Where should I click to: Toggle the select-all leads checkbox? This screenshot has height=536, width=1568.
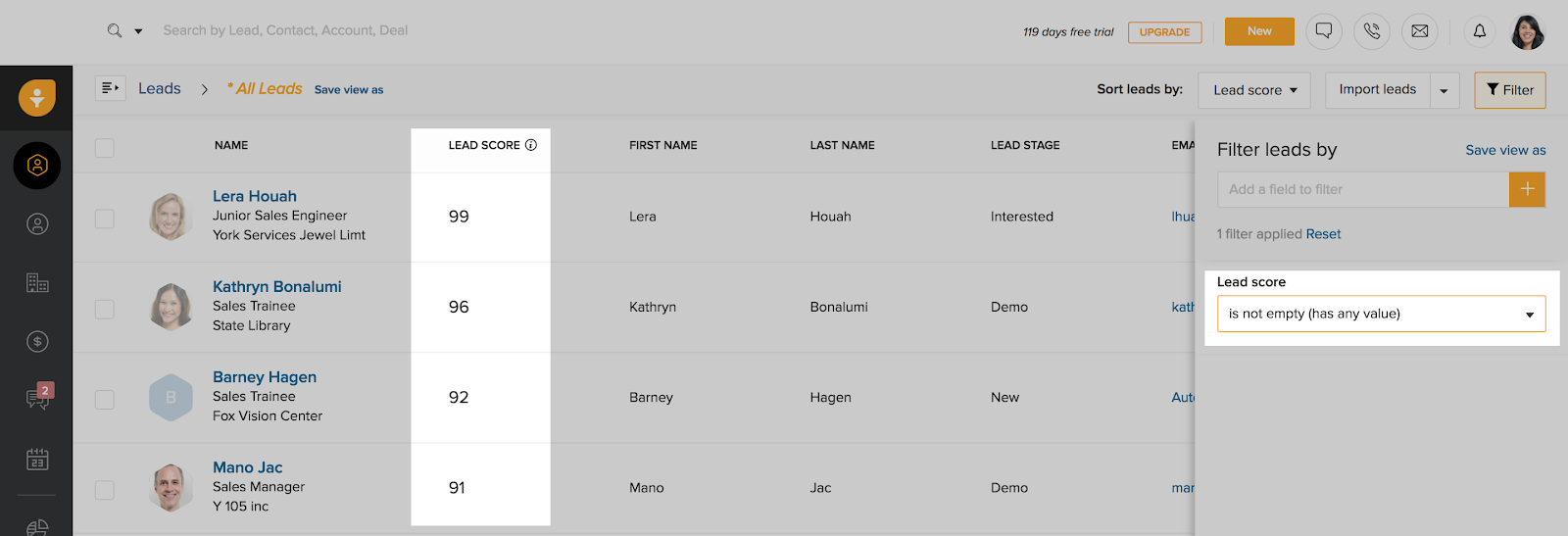(105, 148)
